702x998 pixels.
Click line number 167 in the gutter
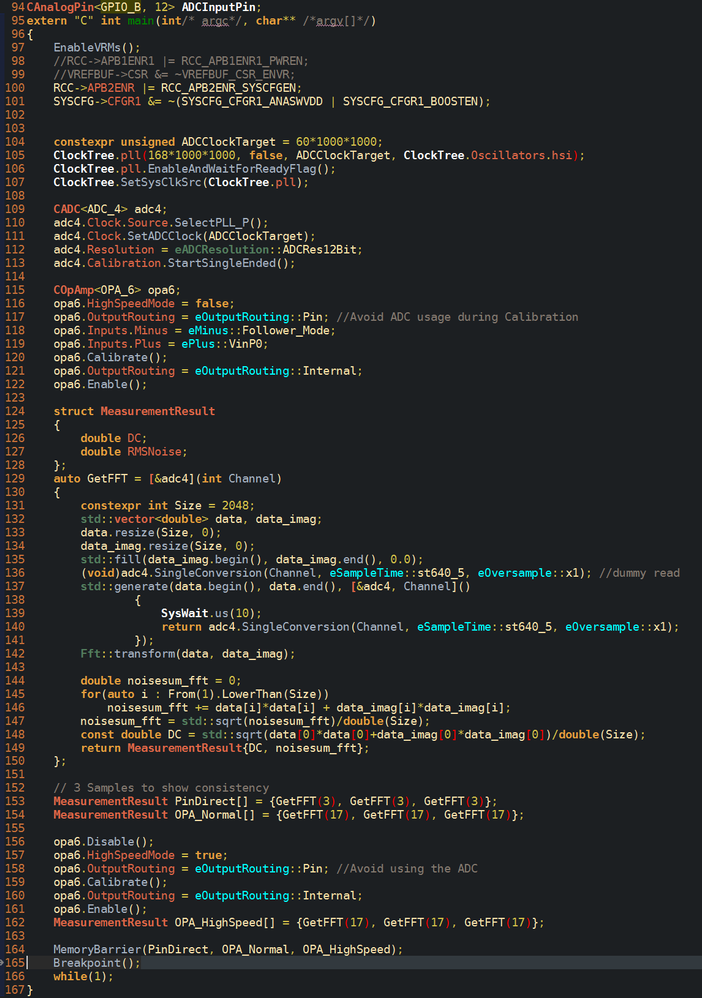tap(15, 990)
